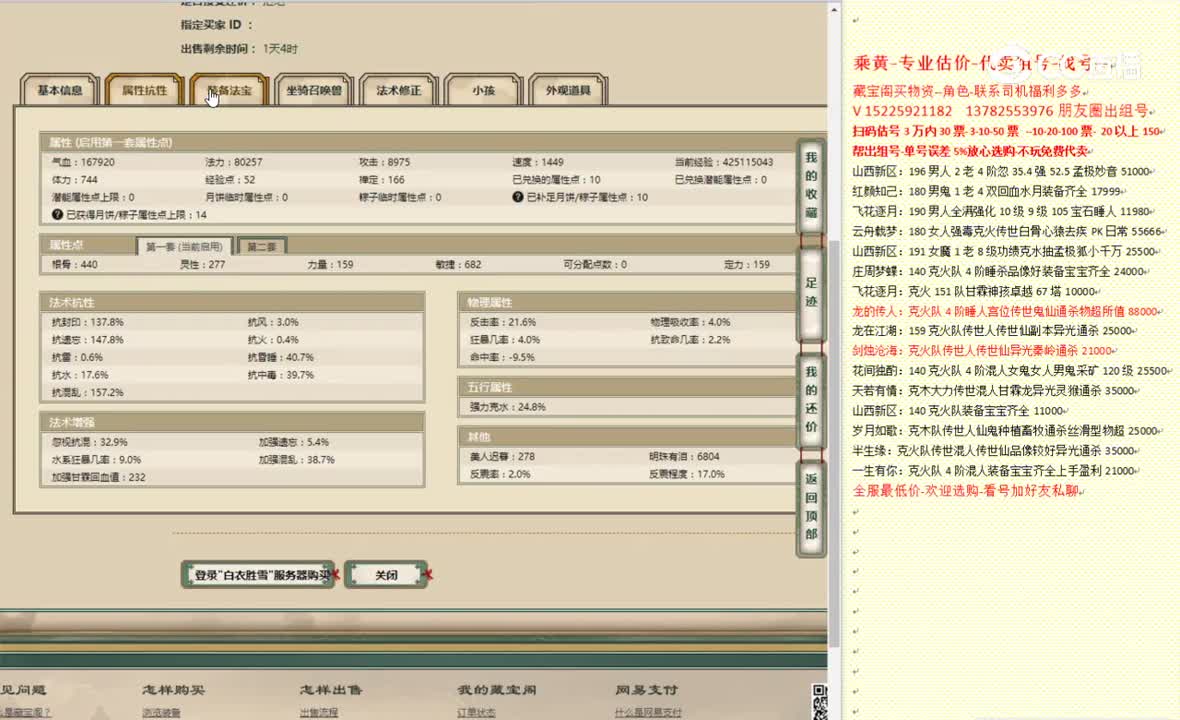The height and width of the screenshot is (720, 1180).
Task: Click the 关闭 button
Action: (x=386, y=575)
